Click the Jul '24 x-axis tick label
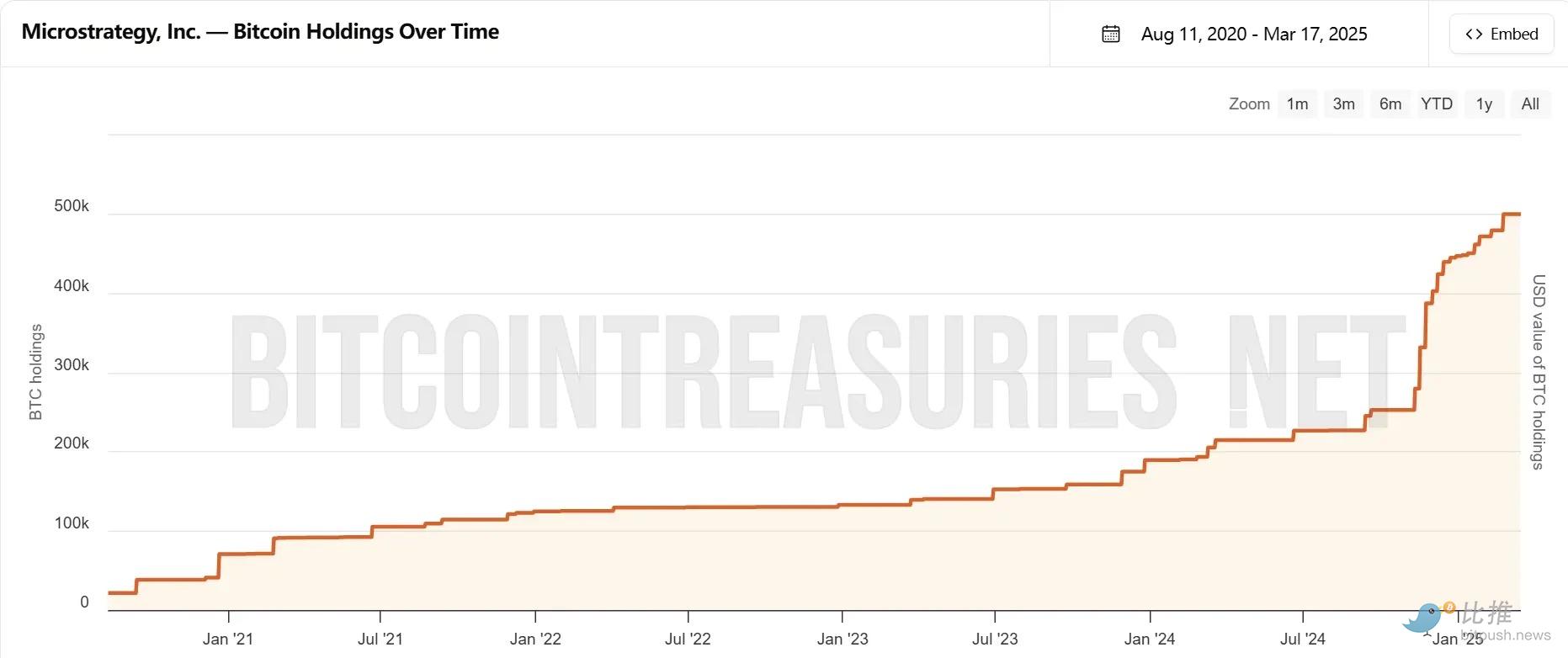The height and width of the screenshot is (658, 1568). 1303,639
